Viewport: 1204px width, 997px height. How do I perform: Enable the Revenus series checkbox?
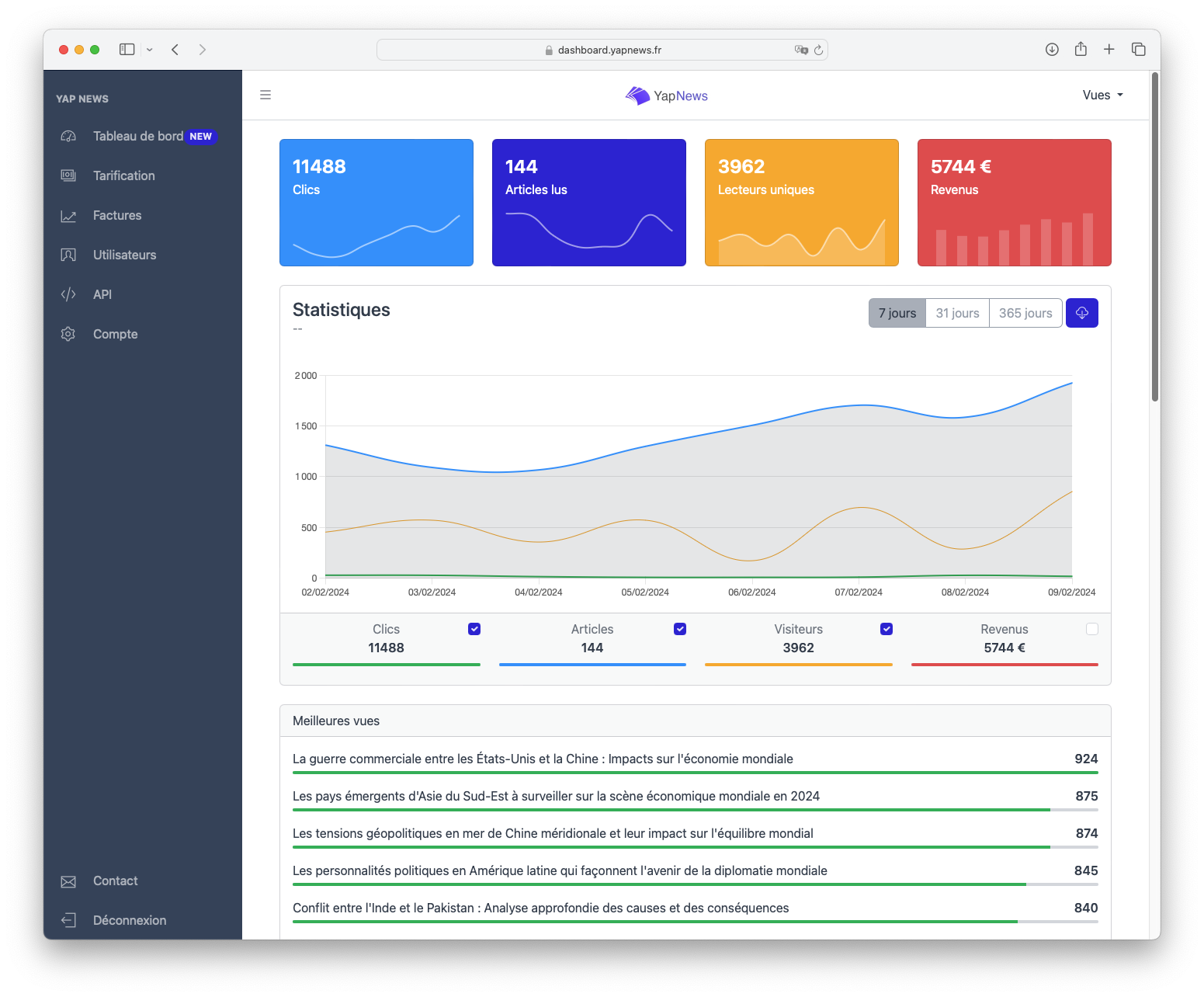(1092, 629)
